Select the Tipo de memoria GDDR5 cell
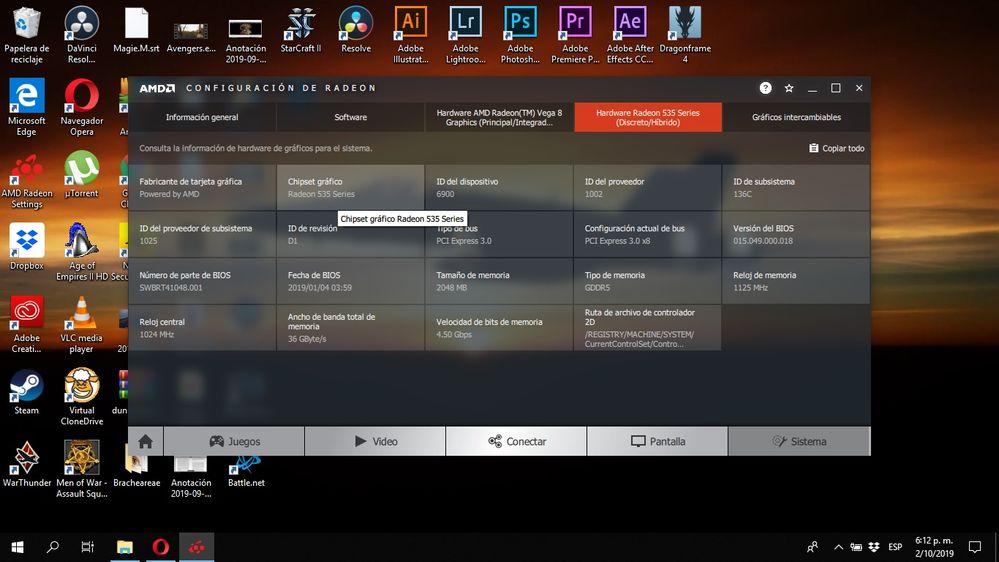Image resolution: width=999 pixels, height=562 pixels. coord(647,281)
